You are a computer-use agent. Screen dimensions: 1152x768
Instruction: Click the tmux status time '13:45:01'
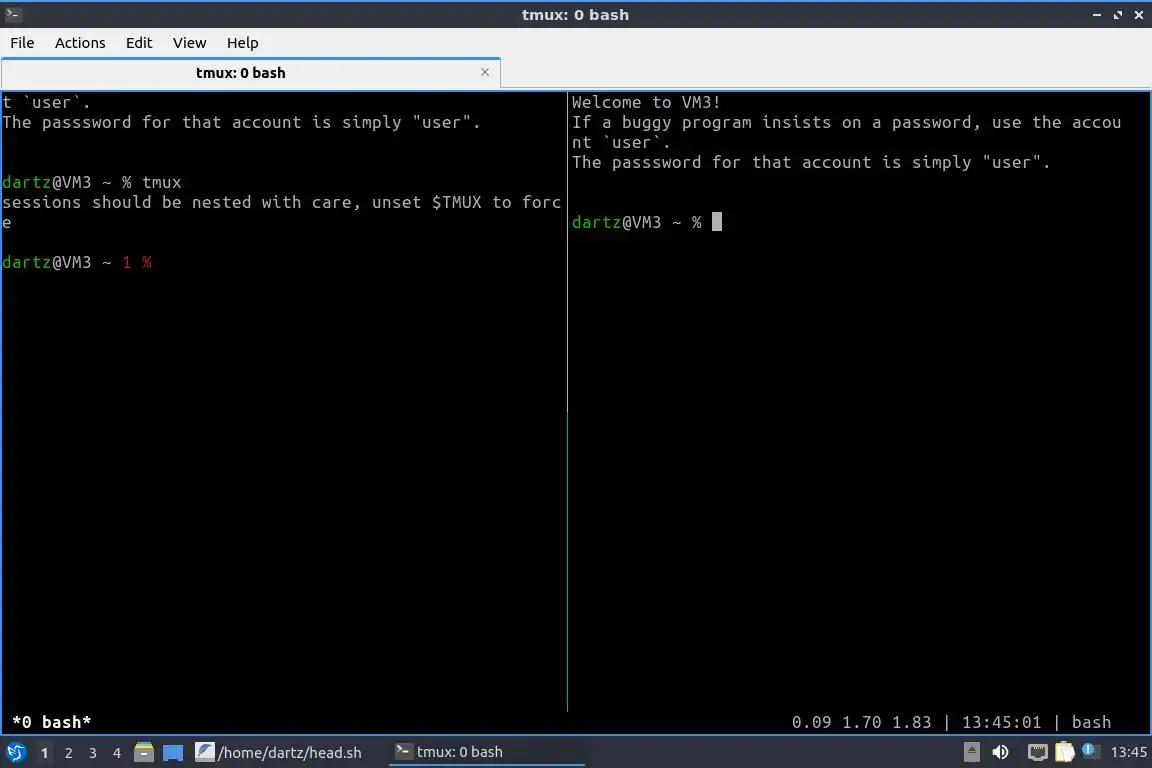click(x=1001, y=722)
